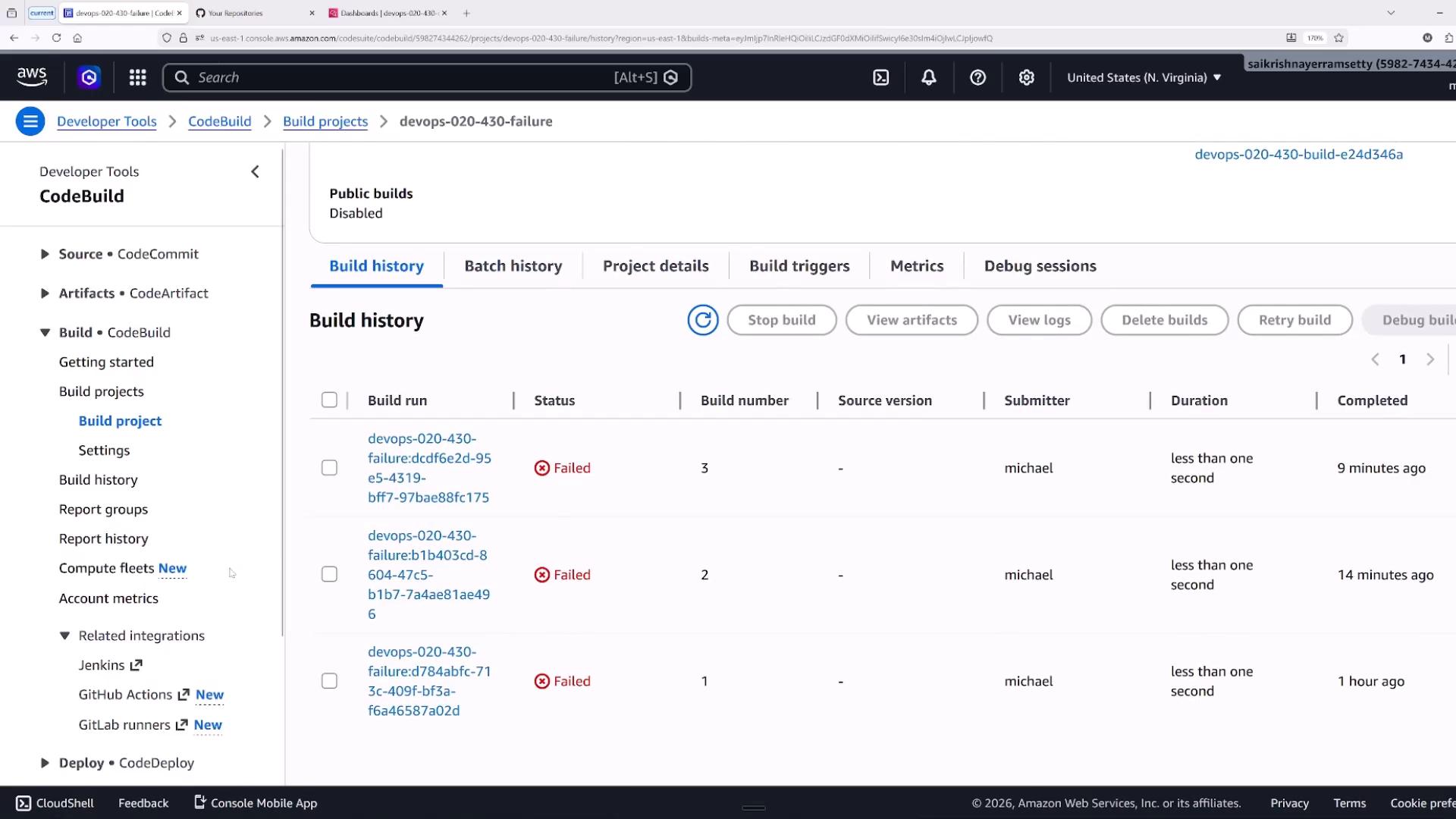Open Account metrics in sidebar
This screenshot has width=1456, height=819.
108,598
